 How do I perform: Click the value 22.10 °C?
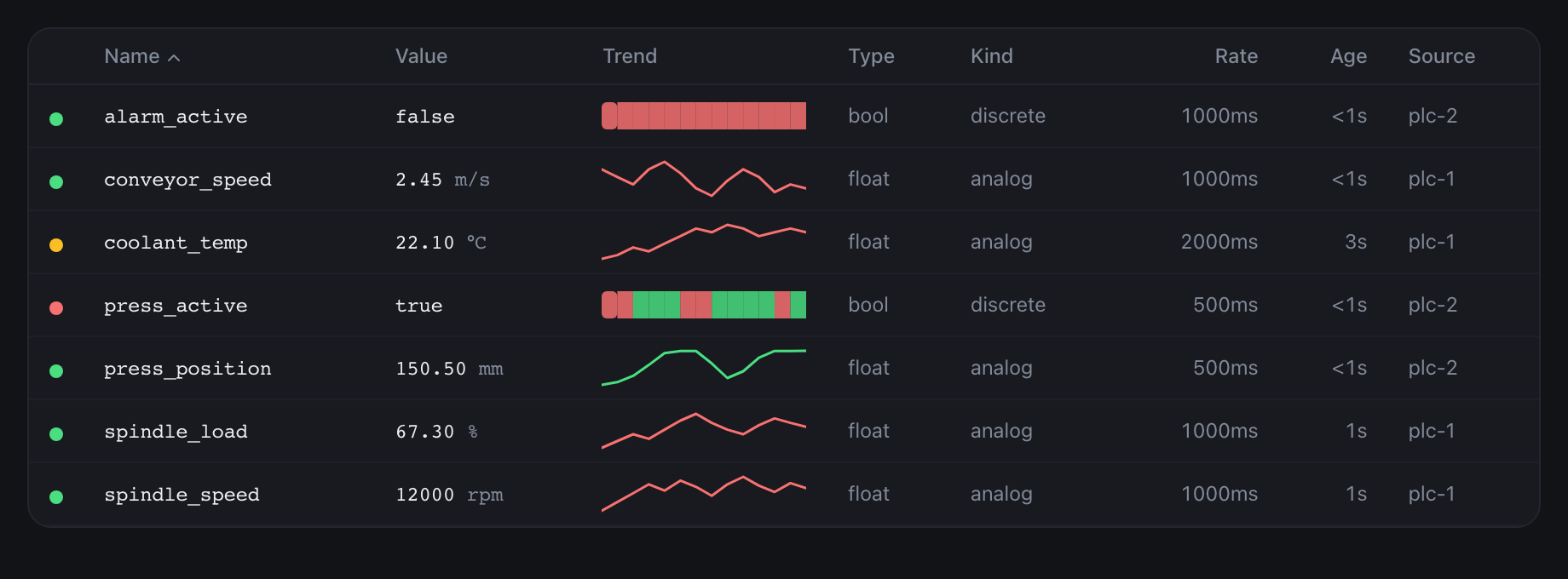click(441, 243)
